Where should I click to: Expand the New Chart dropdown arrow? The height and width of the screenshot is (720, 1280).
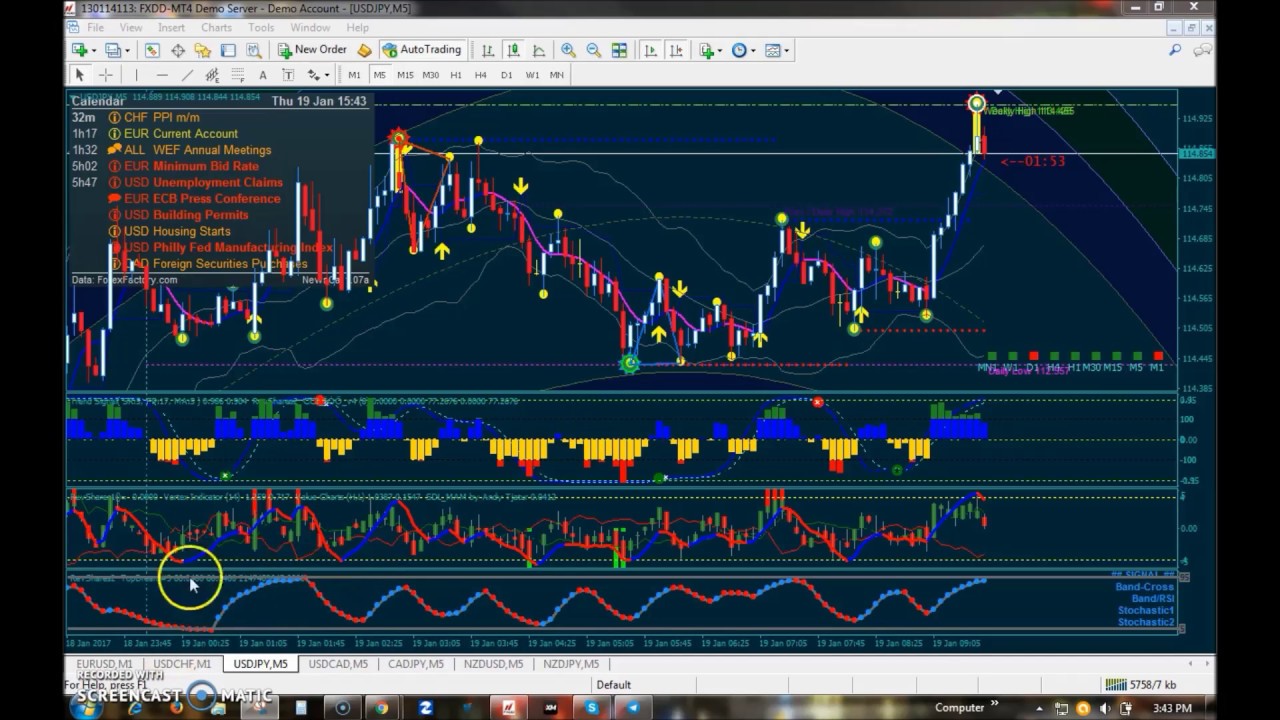93,50
